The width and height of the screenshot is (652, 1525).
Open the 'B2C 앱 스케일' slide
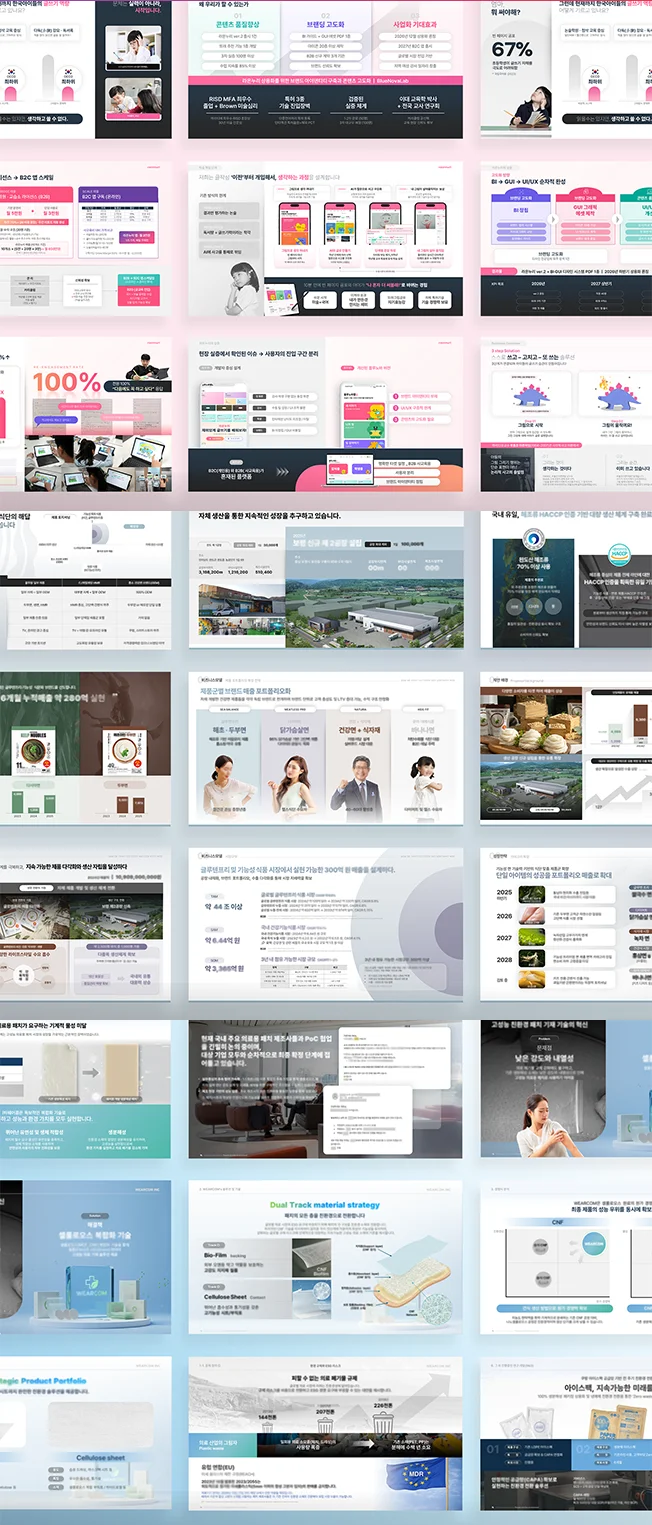[x=86, y=239]
